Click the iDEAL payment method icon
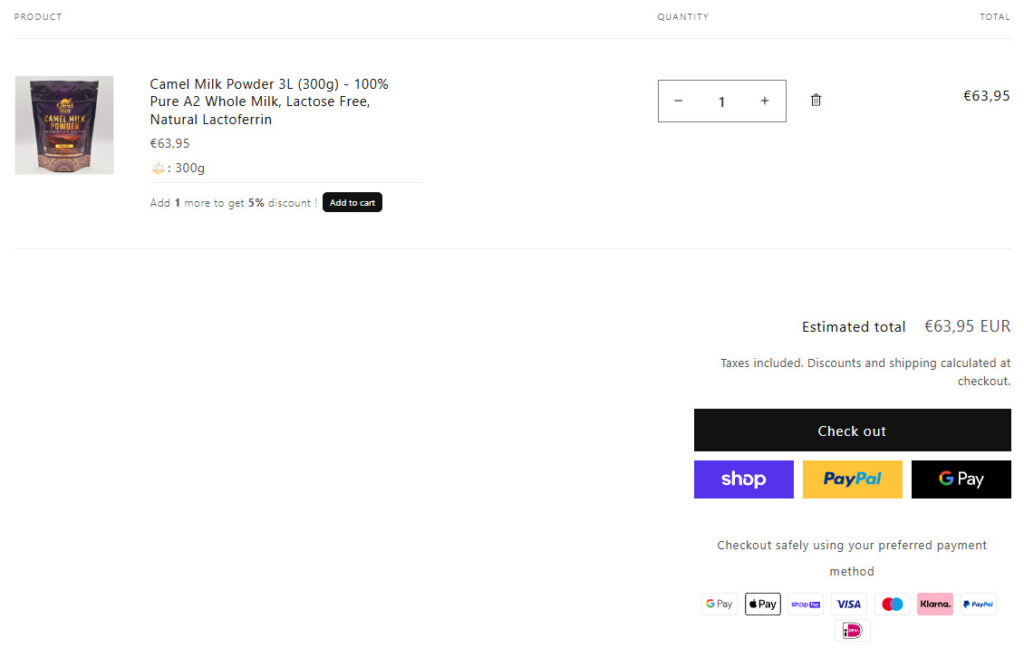 pos(852,631)
